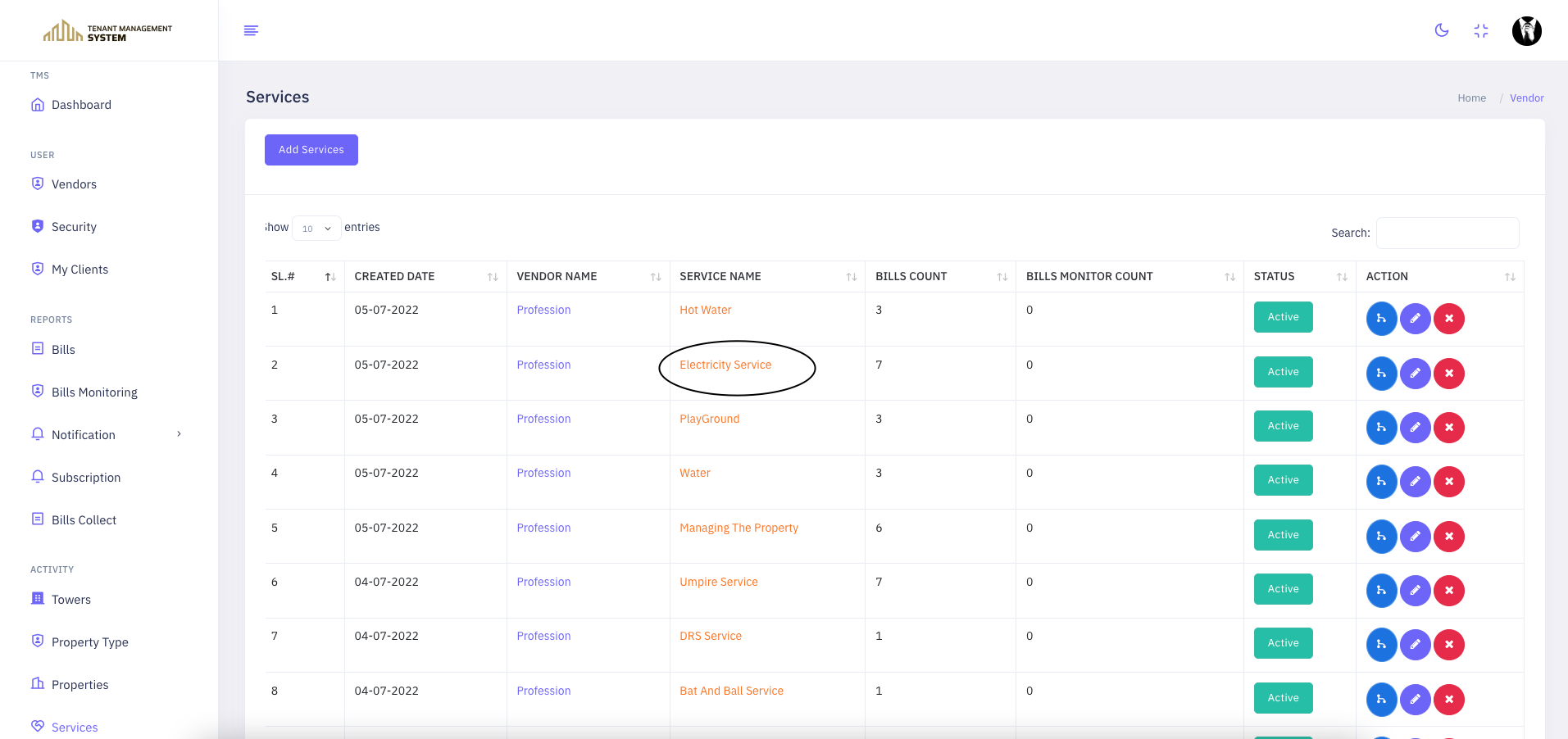Viewport: 1568px width, 739px height.
Task: Collapse sidebar with the hamburger menu icon
Action: point(251,30)
